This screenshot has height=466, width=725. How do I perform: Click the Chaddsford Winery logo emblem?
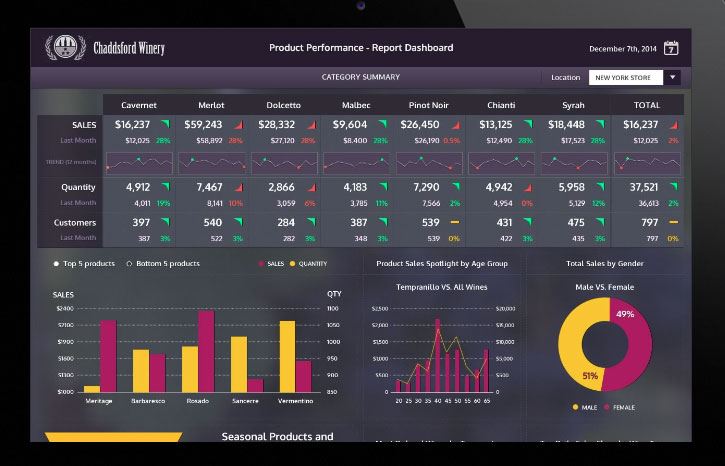[x=65, y=47]
